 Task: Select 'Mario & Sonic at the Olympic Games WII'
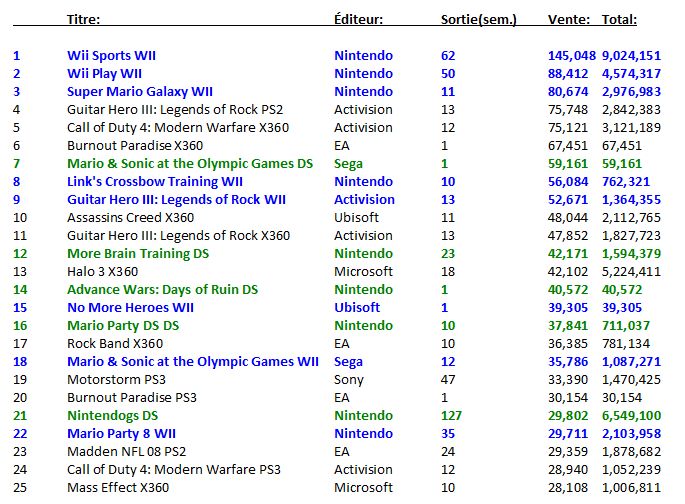193,362
